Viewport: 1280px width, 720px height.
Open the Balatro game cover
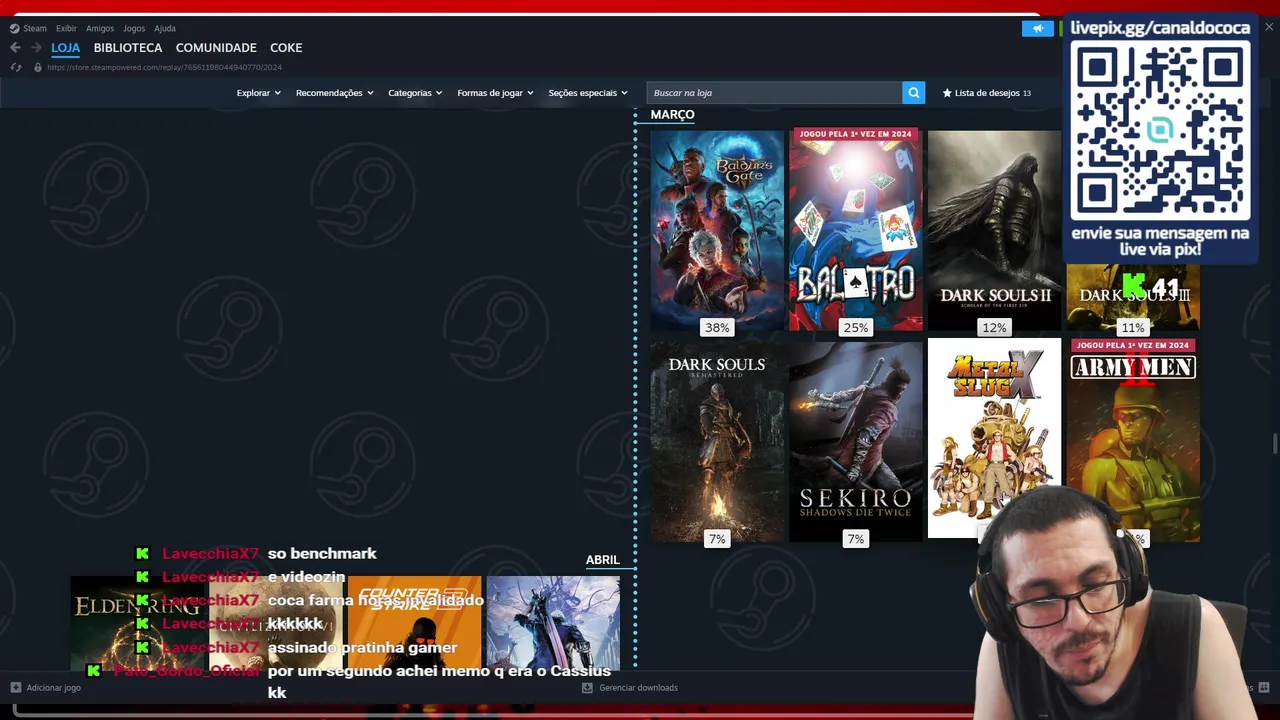pos(855,229)
